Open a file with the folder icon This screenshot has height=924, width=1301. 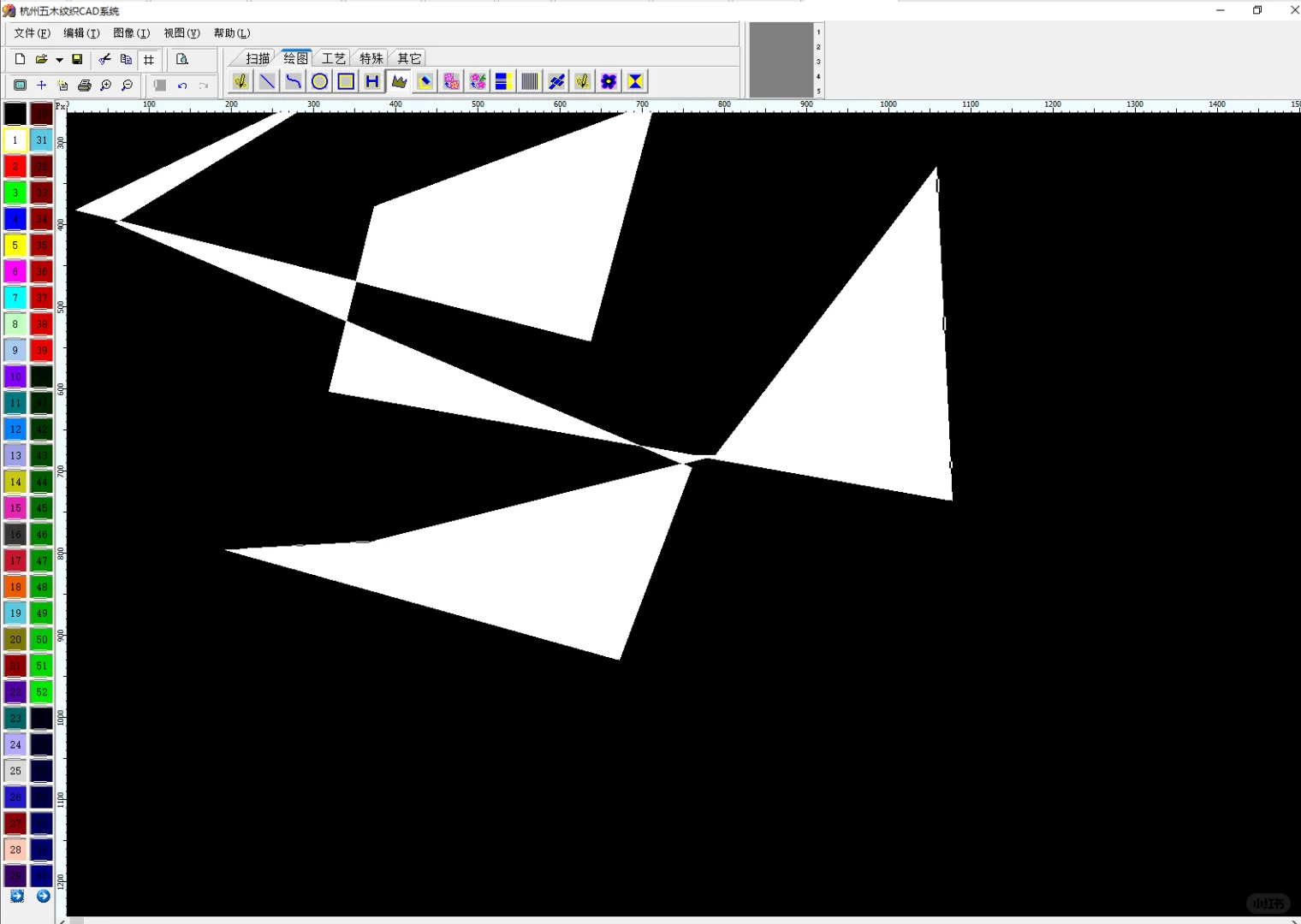click(41, 59)
